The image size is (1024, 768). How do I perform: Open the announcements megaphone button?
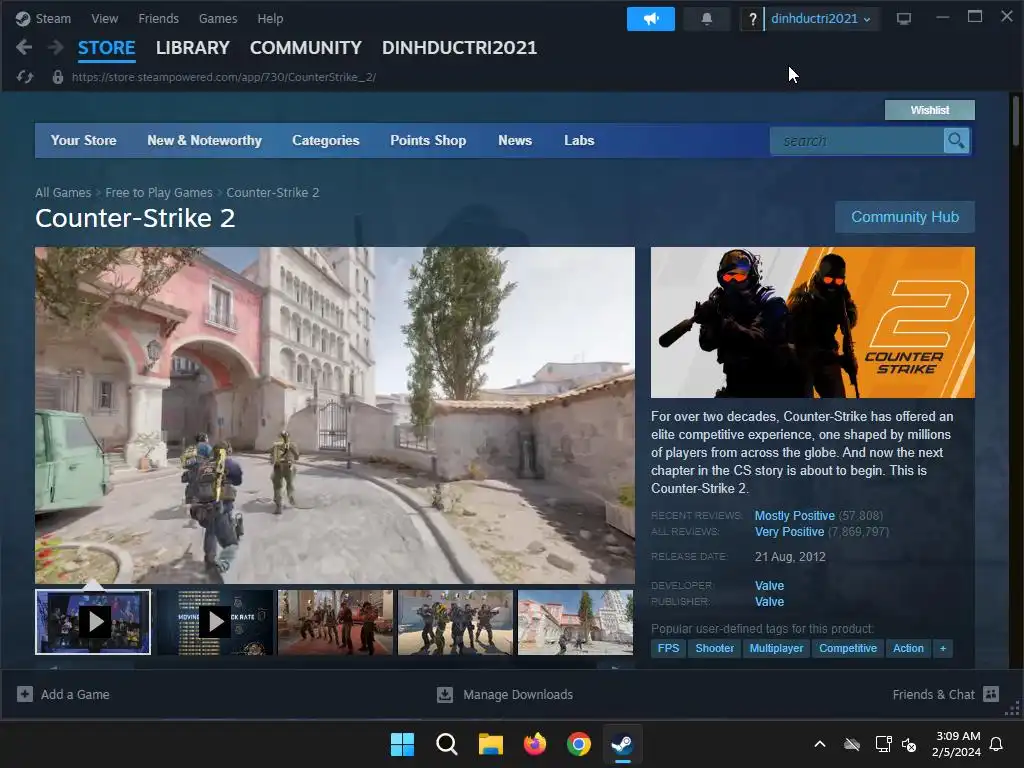click(x=650, y=19)
